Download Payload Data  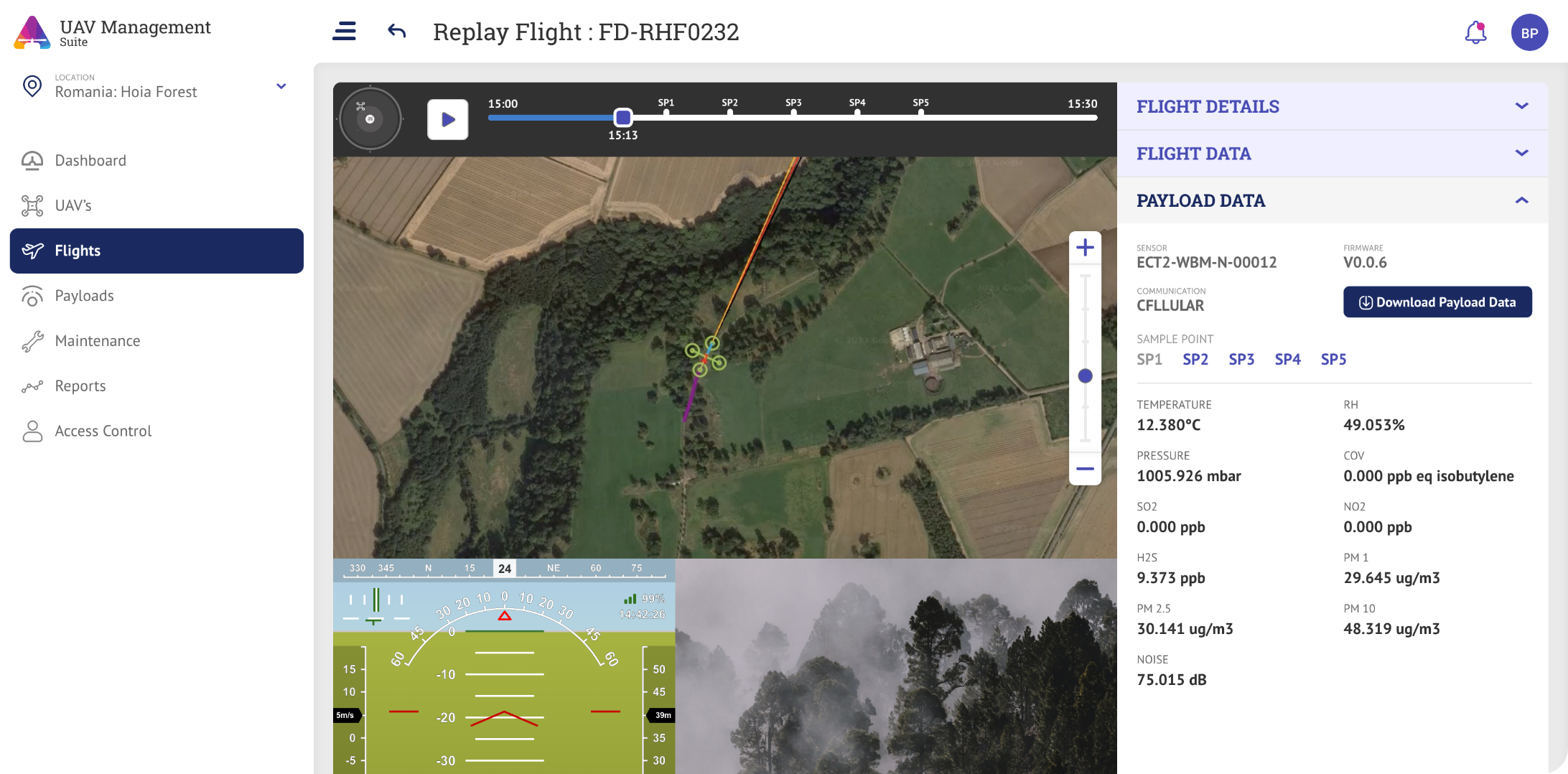coord(1437,302)
